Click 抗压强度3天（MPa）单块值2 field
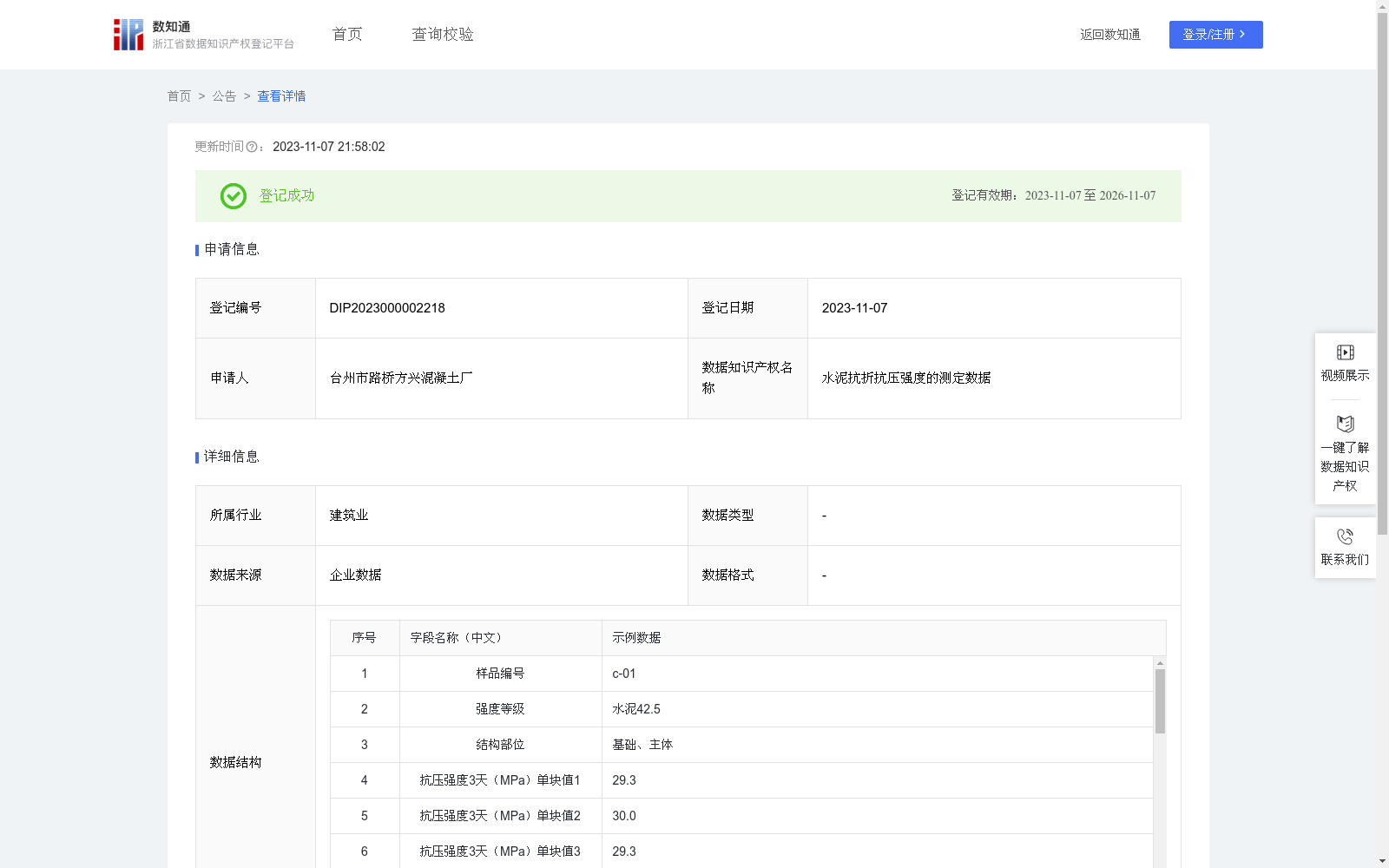 pos(500,816)
